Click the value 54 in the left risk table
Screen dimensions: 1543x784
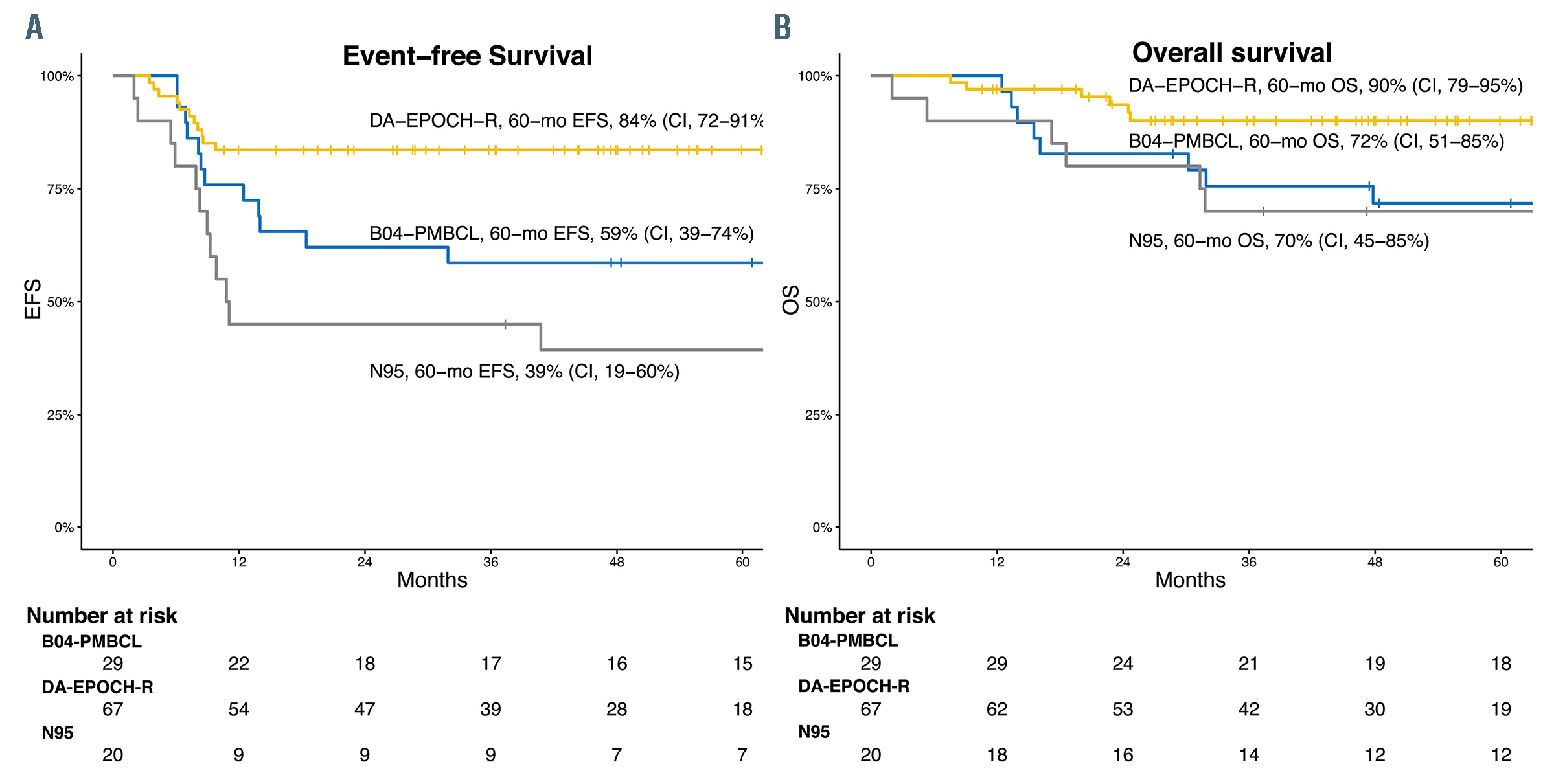pos(238,710)
